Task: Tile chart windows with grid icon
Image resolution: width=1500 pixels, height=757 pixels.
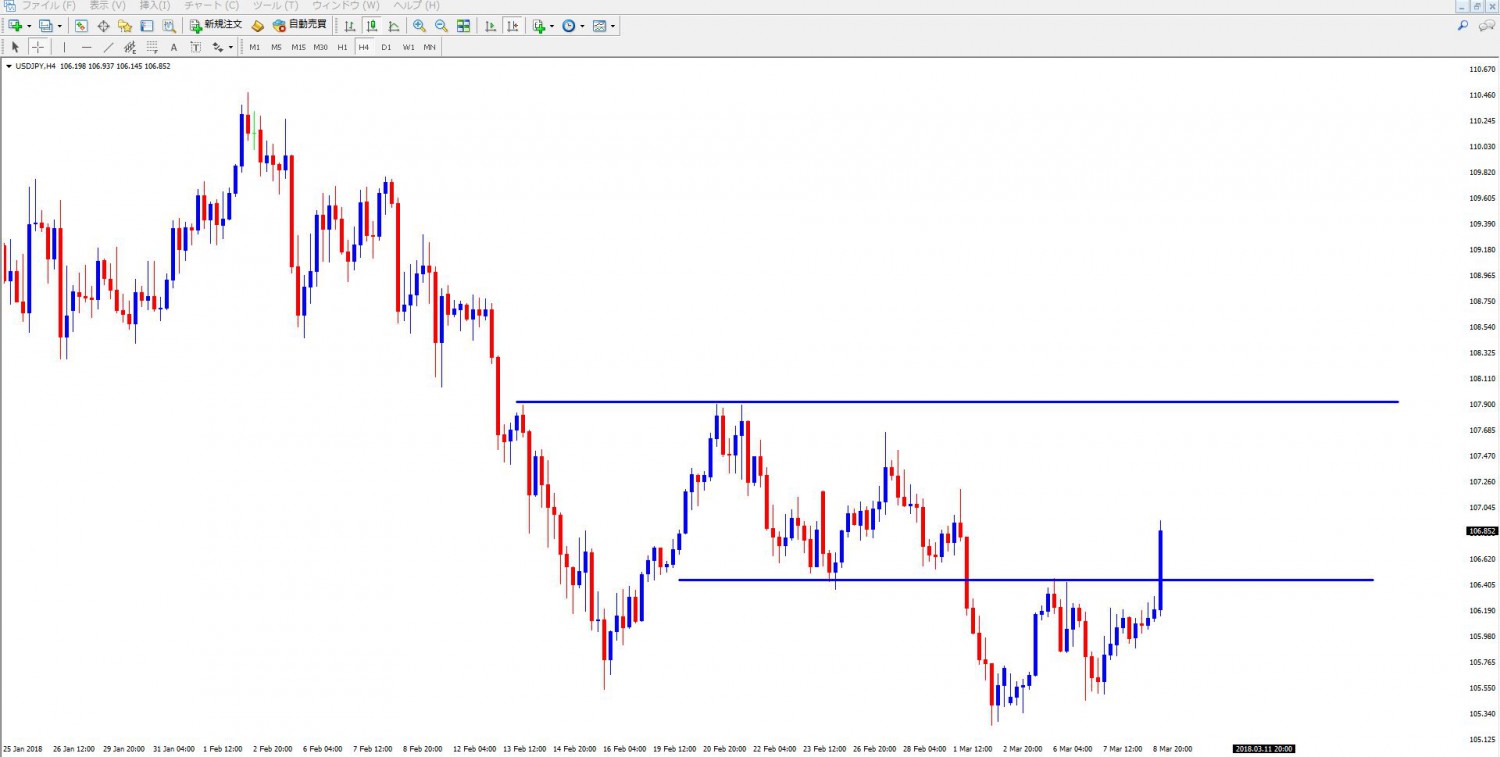Action: pyautogui.click(x=463, y=25)
